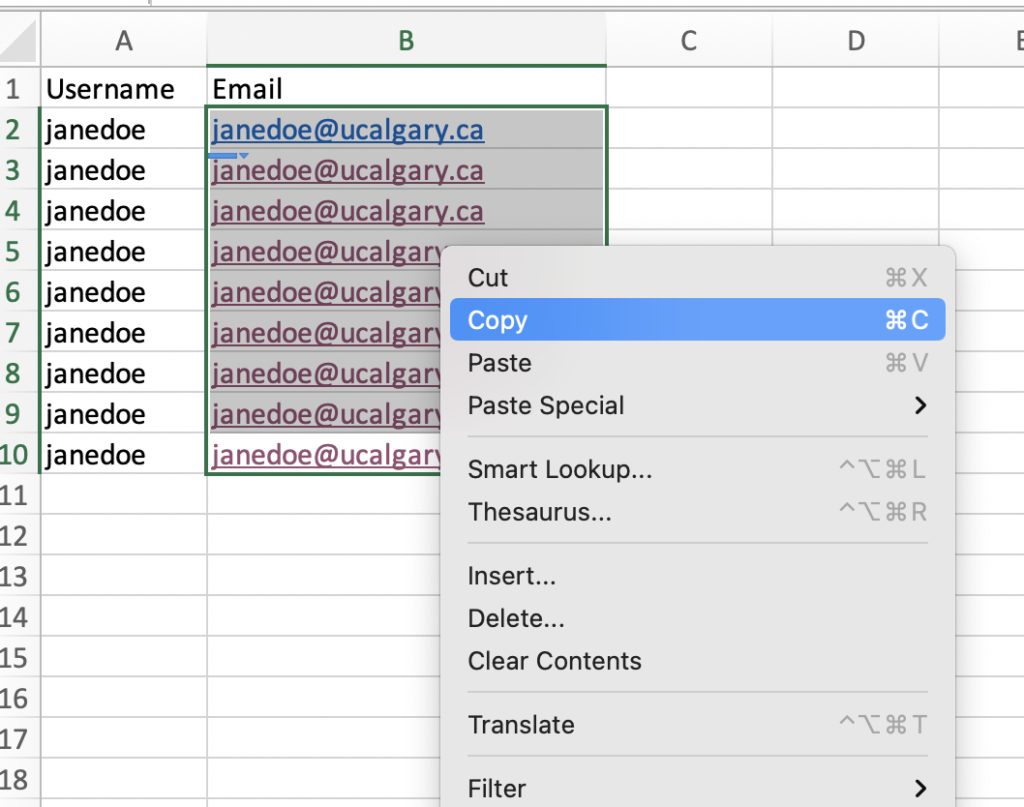Select column B header

(406, 40)
